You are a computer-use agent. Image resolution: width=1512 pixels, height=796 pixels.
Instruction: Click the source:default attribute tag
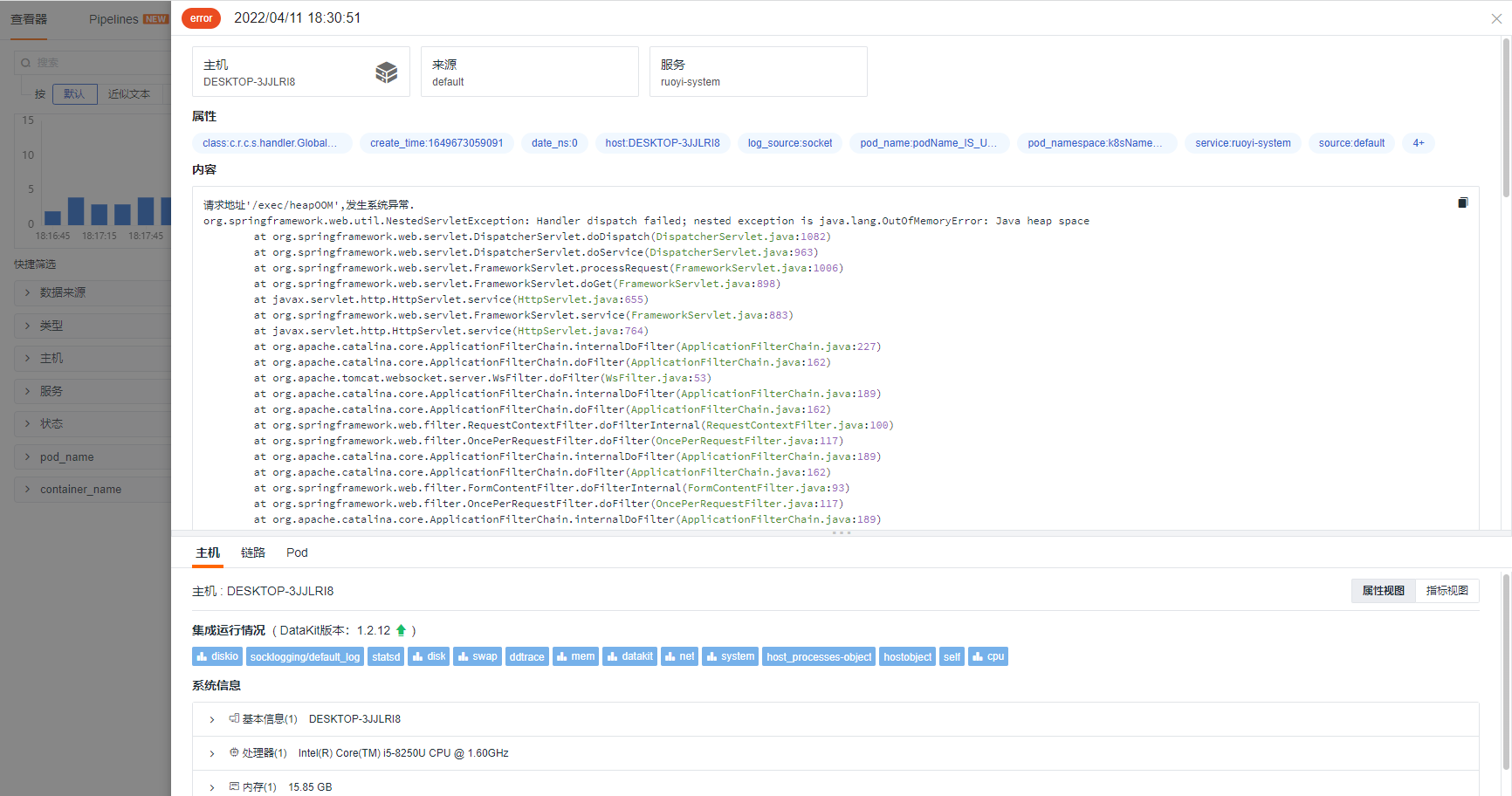[1351, 143]
